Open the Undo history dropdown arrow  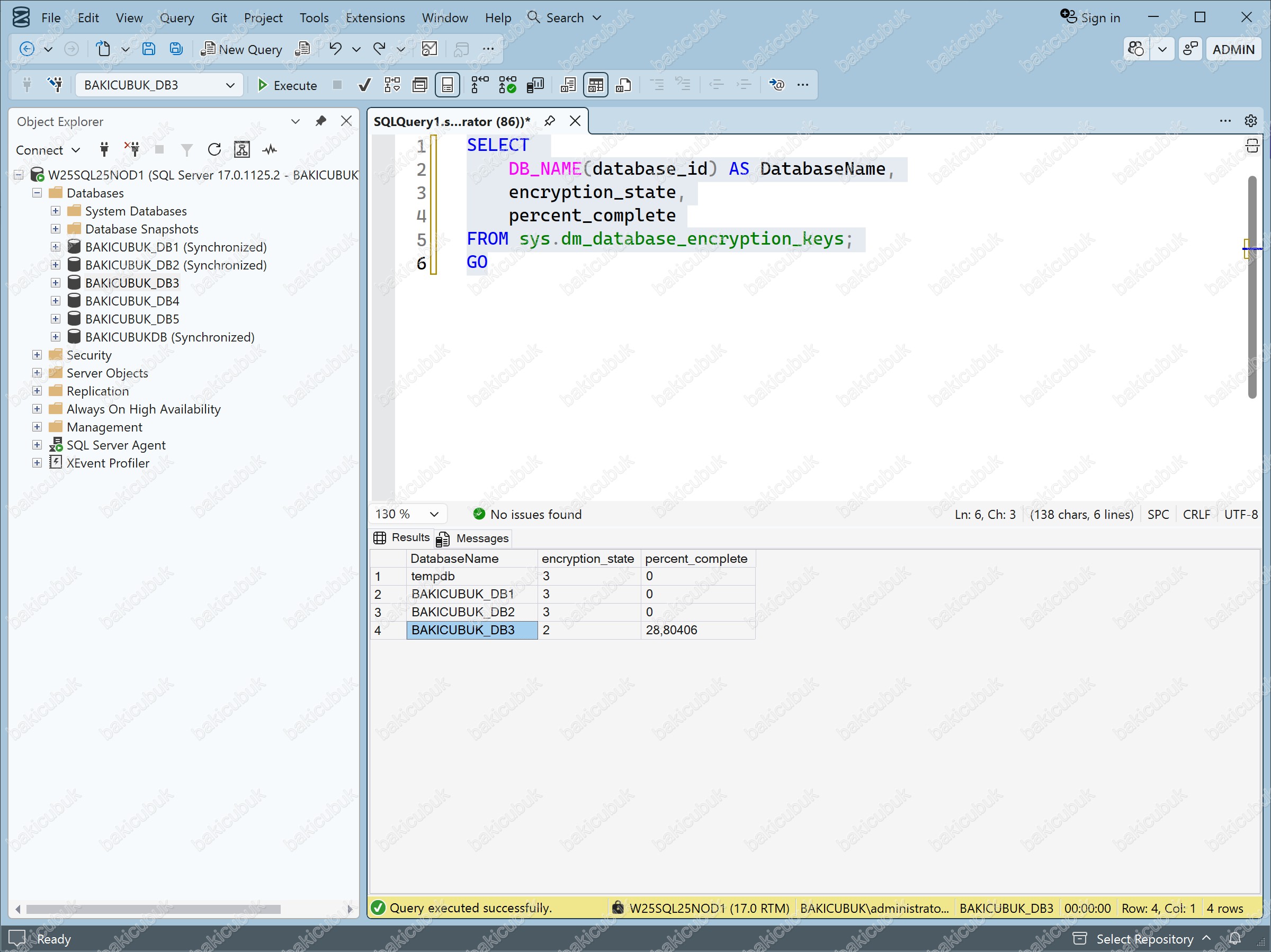coord(356,49)
